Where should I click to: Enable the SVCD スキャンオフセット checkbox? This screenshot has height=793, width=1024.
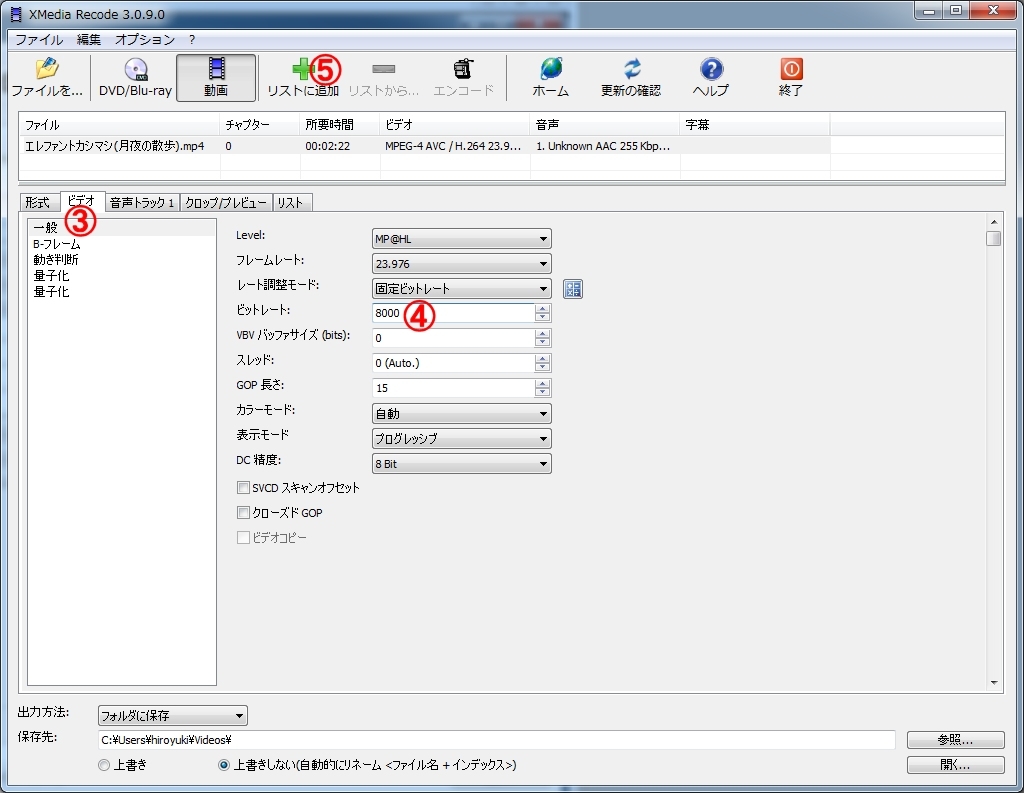point(243,488)
